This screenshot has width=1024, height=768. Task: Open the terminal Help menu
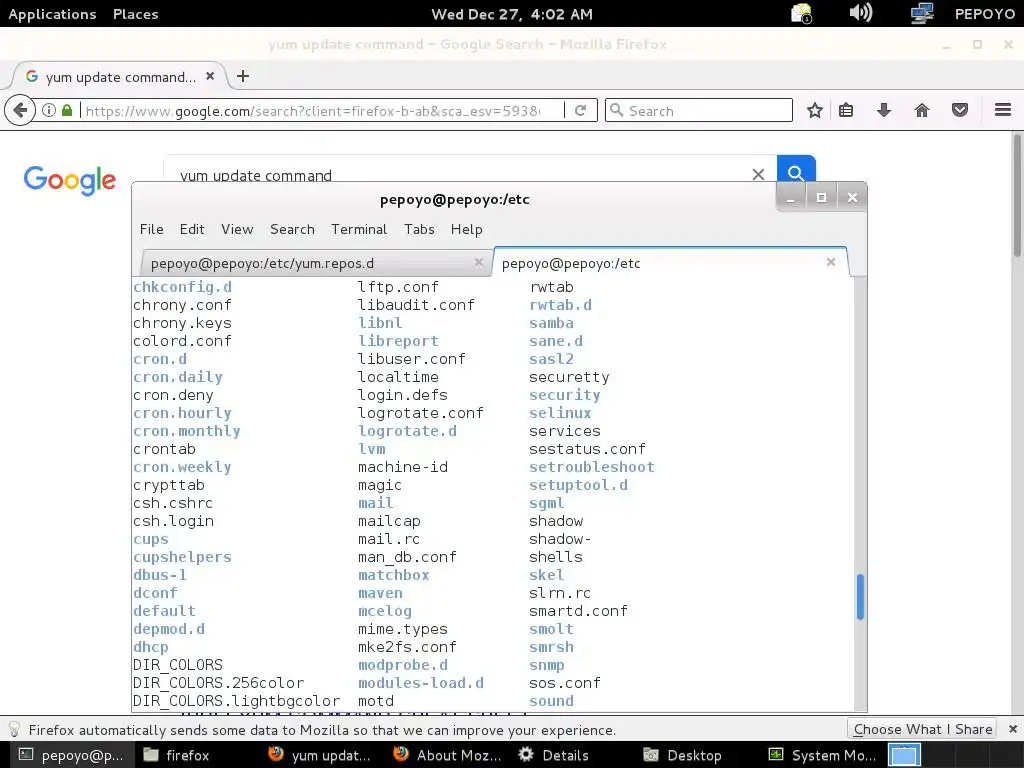point(466,229)
